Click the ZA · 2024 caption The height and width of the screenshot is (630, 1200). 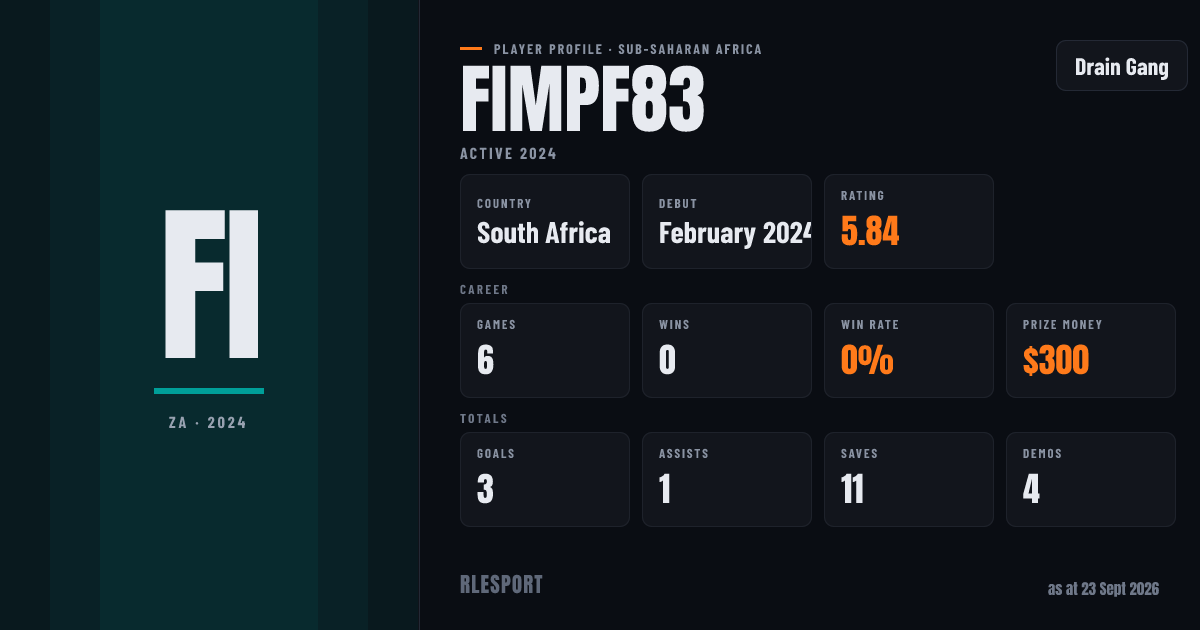click(x=208, y=423)
